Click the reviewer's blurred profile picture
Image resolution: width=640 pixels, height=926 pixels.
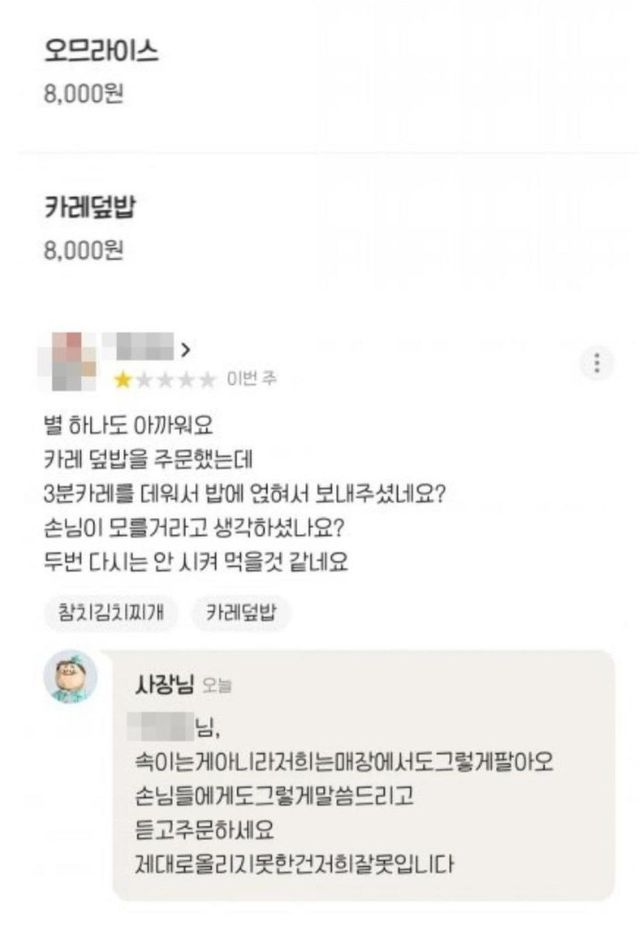click(67, 362)
